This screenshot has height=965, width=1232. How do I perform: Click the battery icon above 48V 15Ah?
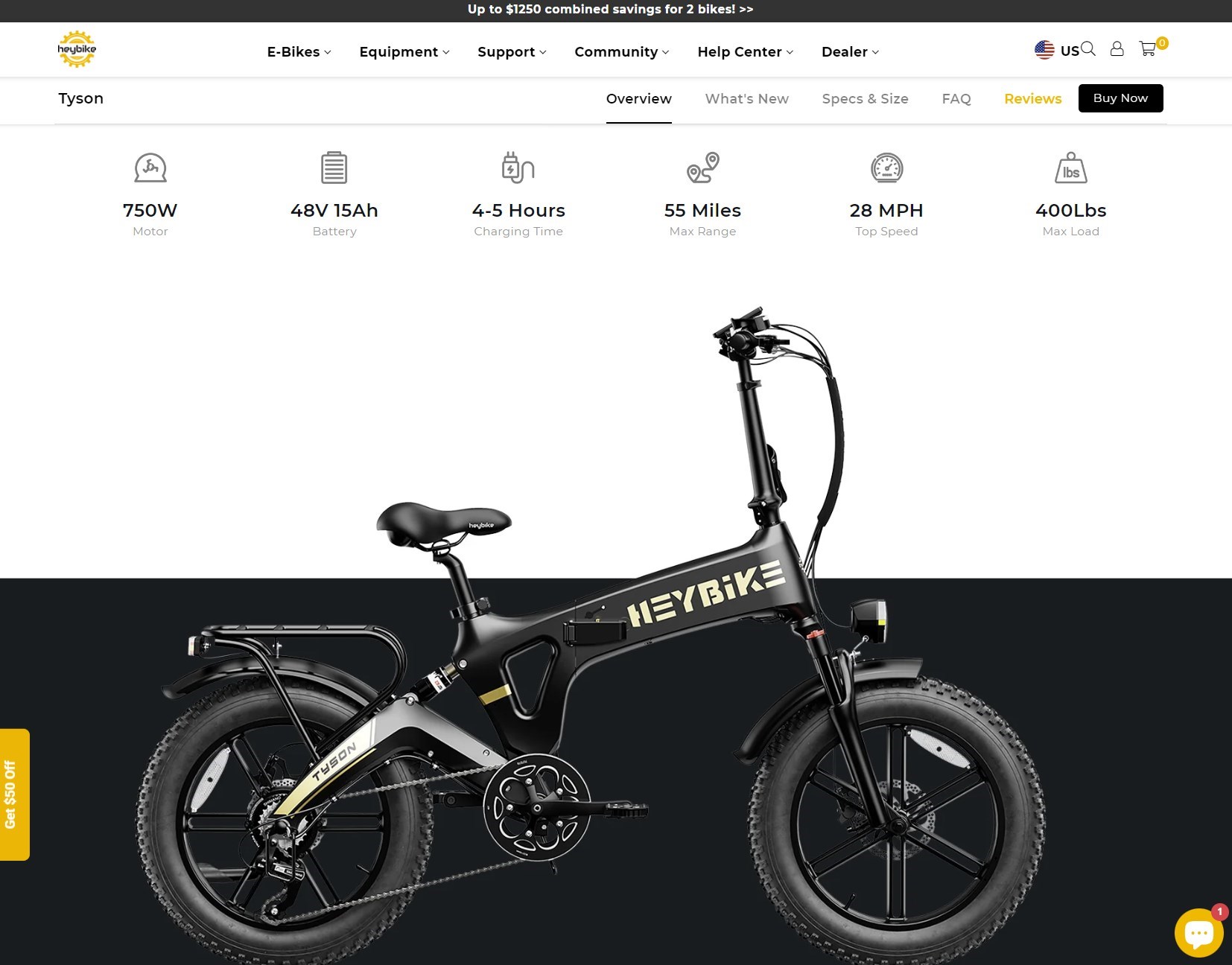tap(334, 168)
